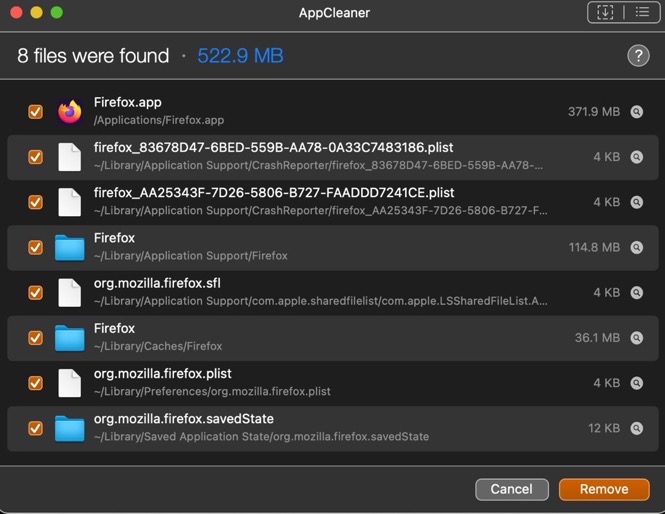Switch to drop-zone view icon in toolbar

(x=605, y=12)
